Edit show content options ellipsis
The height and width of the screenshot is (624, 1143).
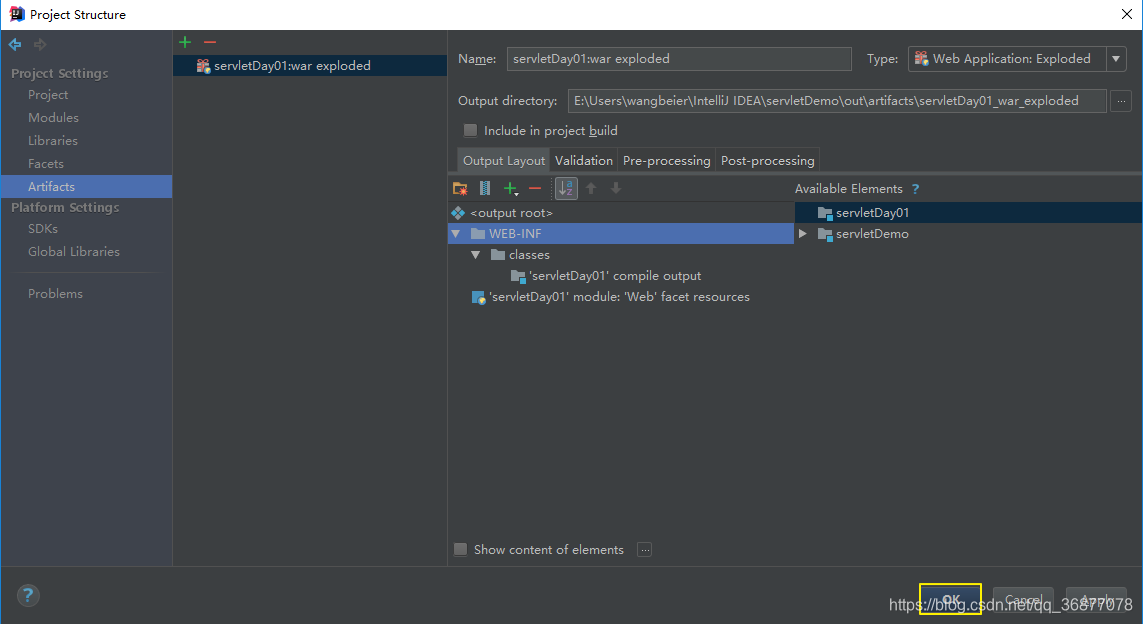(644, 550)
